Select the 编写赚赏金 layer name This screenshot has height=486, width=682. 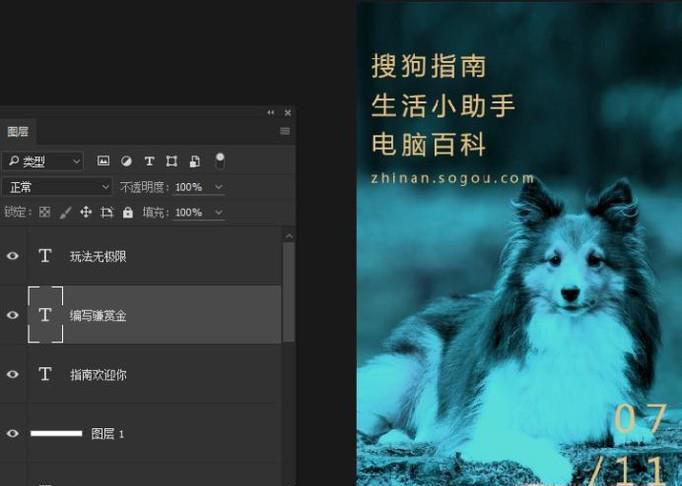click(x=98, y=315)
